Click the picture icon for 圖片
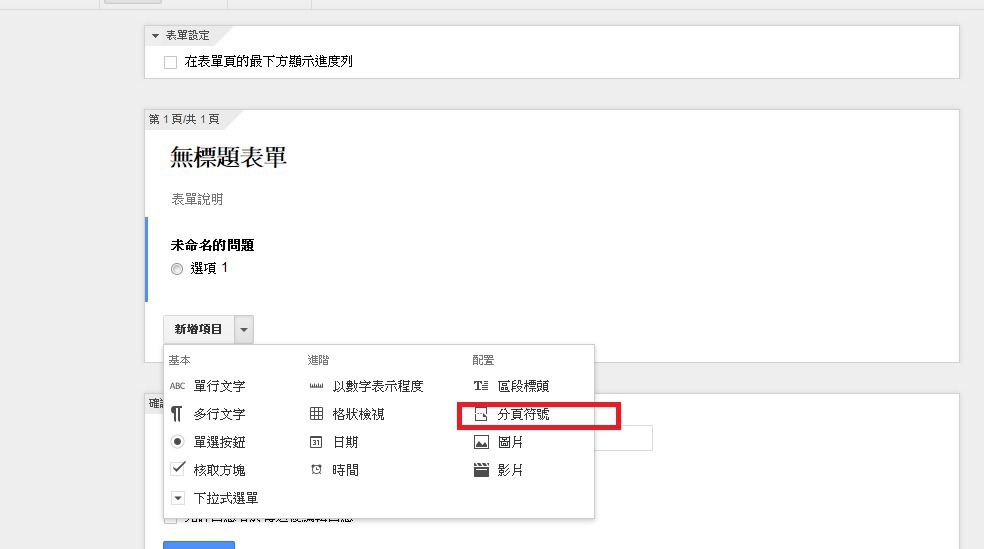984x549 pixels. point(481,442)
